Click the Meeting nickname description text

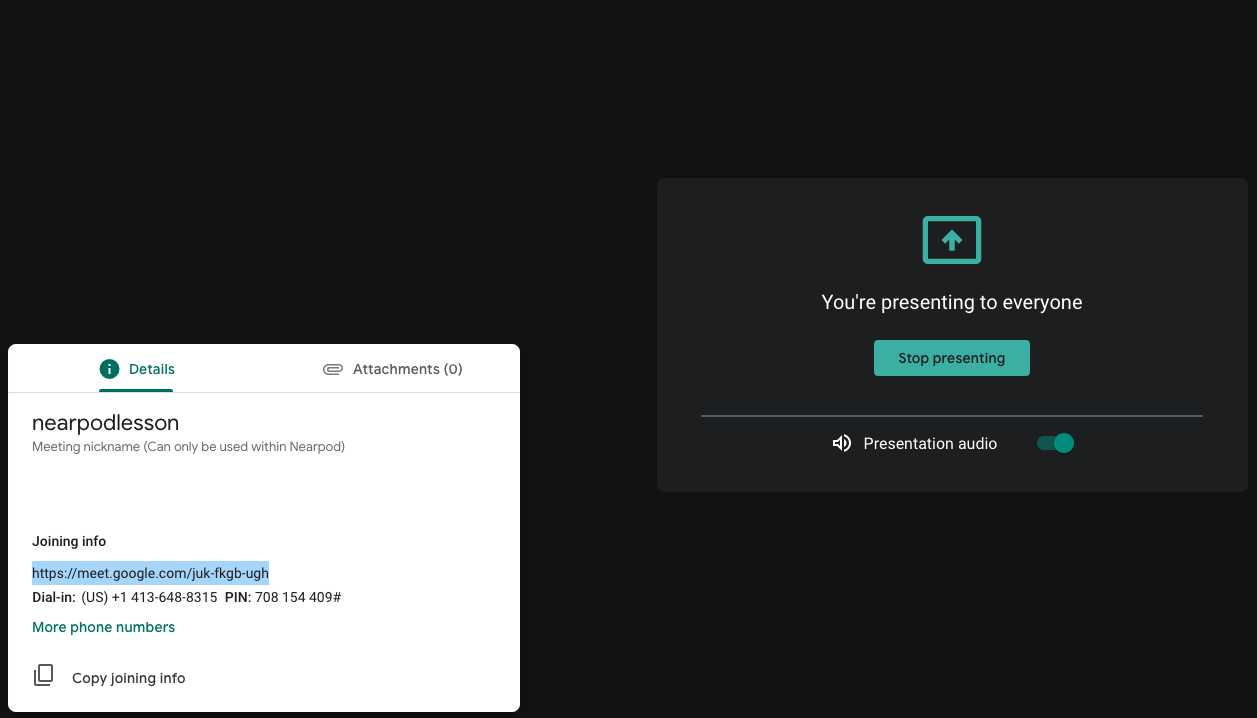(x=188, y=447)
